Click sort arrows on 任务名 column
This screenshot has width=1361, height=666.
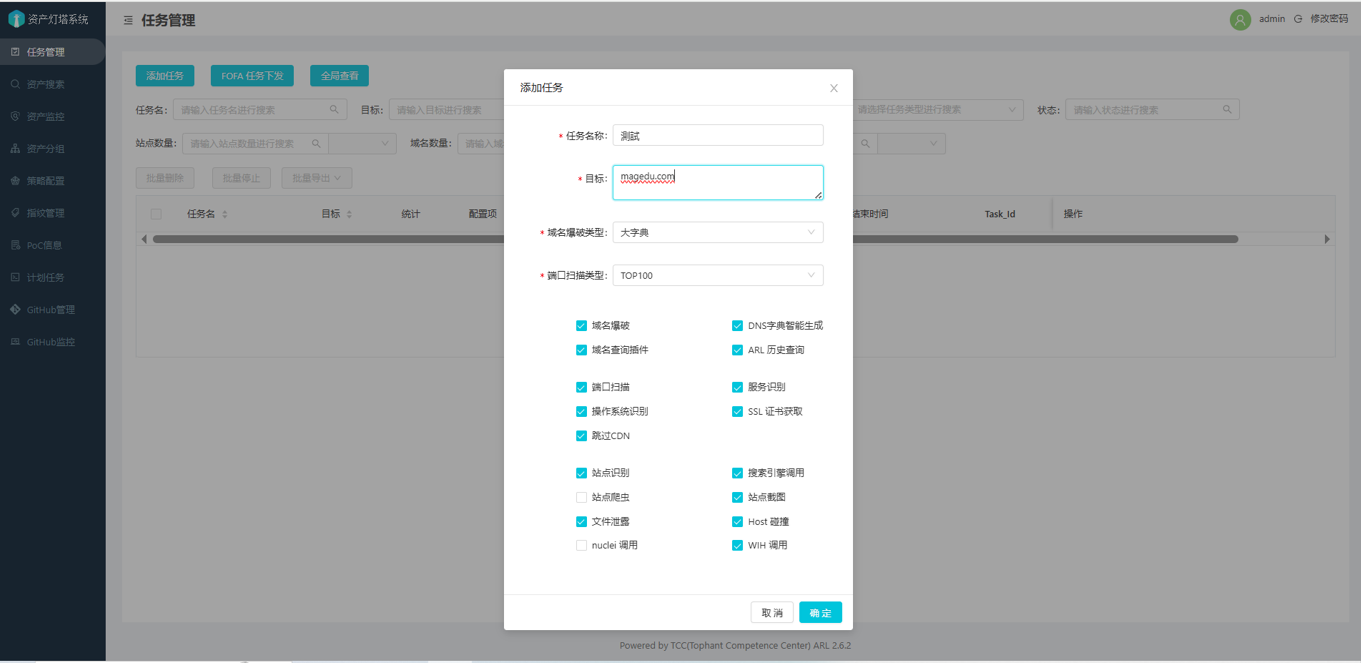pyautogui.click(x=224, y=214)
